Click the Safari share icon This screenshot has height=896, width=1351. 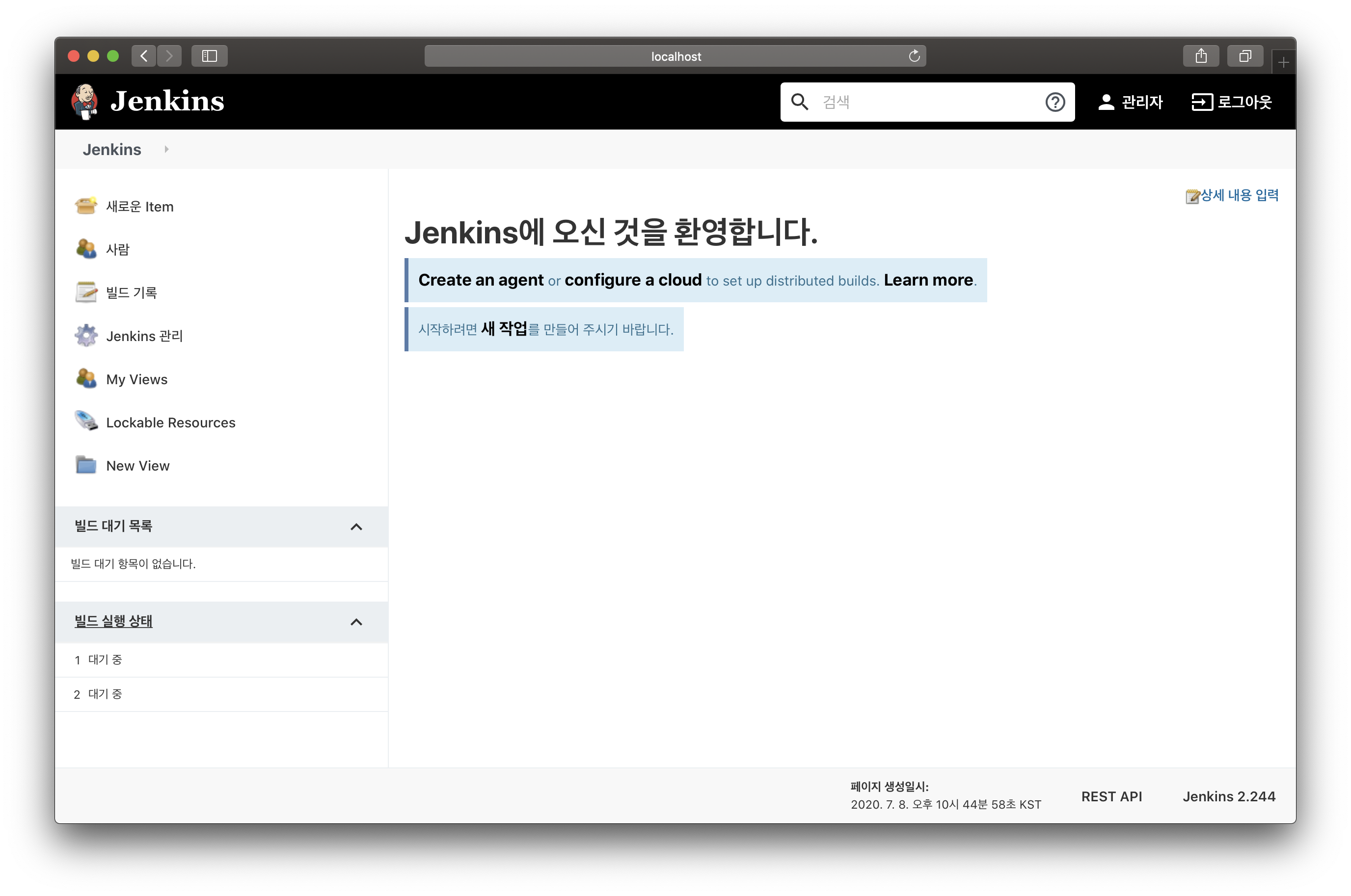[x=1201, y=56]
